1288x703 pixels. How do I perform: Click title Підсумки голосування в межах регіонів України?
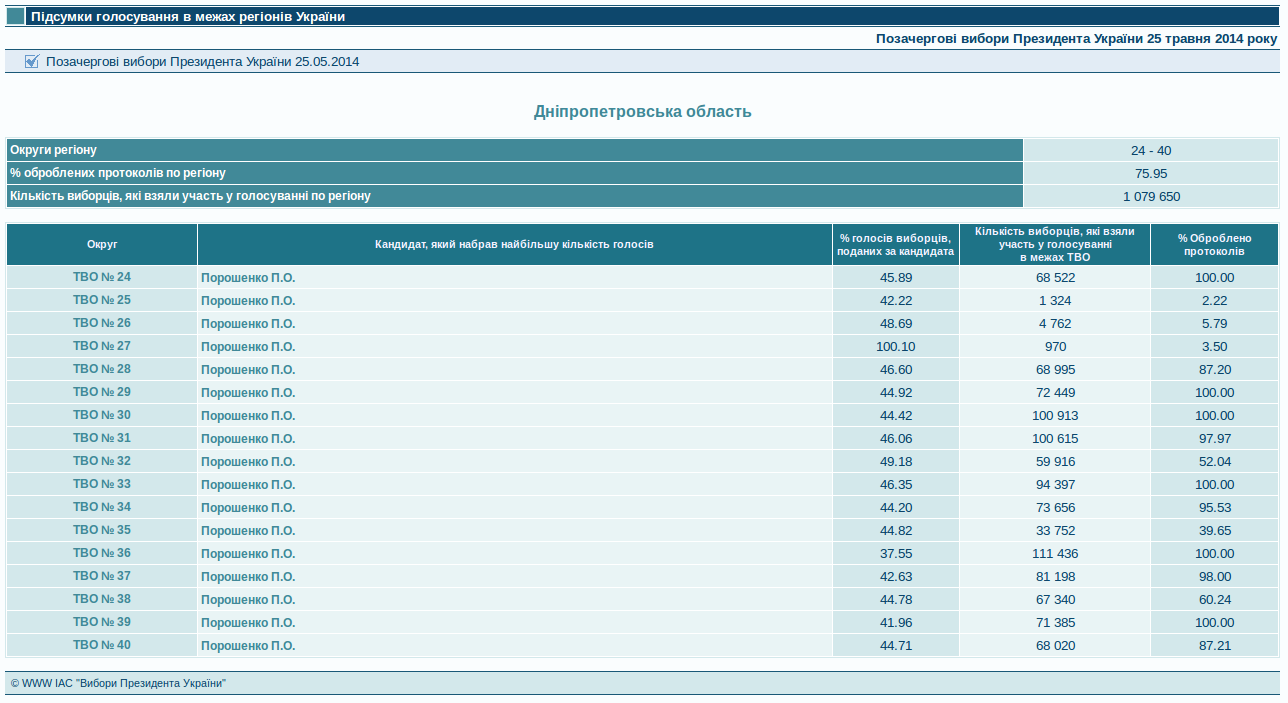click(188, 17)
